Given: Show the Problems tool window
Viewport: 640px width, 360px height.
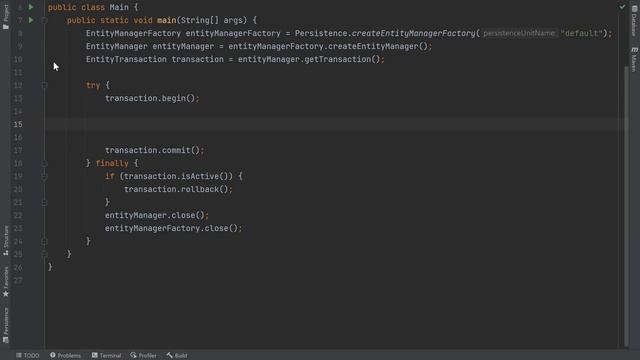Looking at the screenshot, I should [65, 356].
